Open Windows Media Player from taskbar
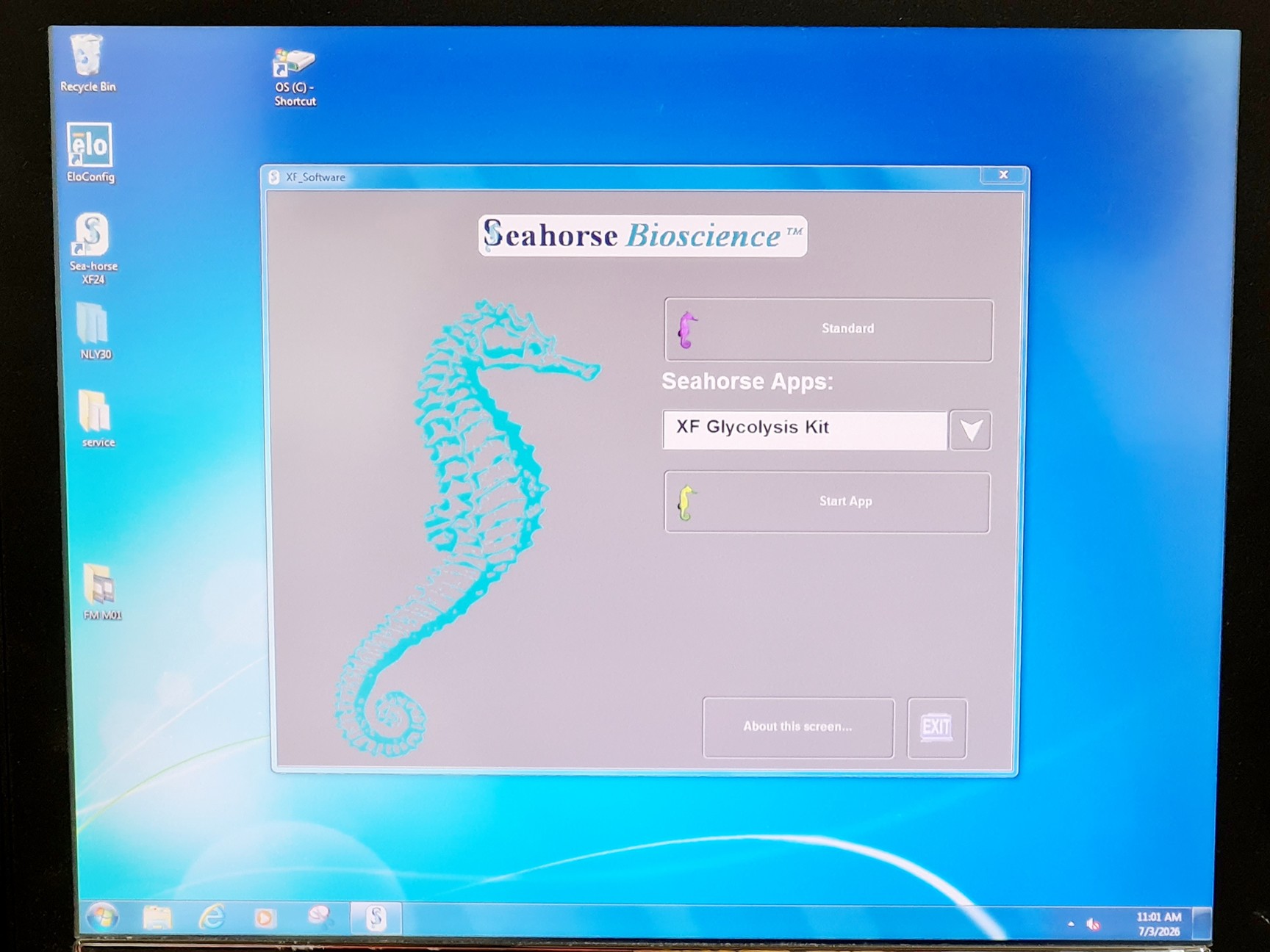 (x=265, y=918)
